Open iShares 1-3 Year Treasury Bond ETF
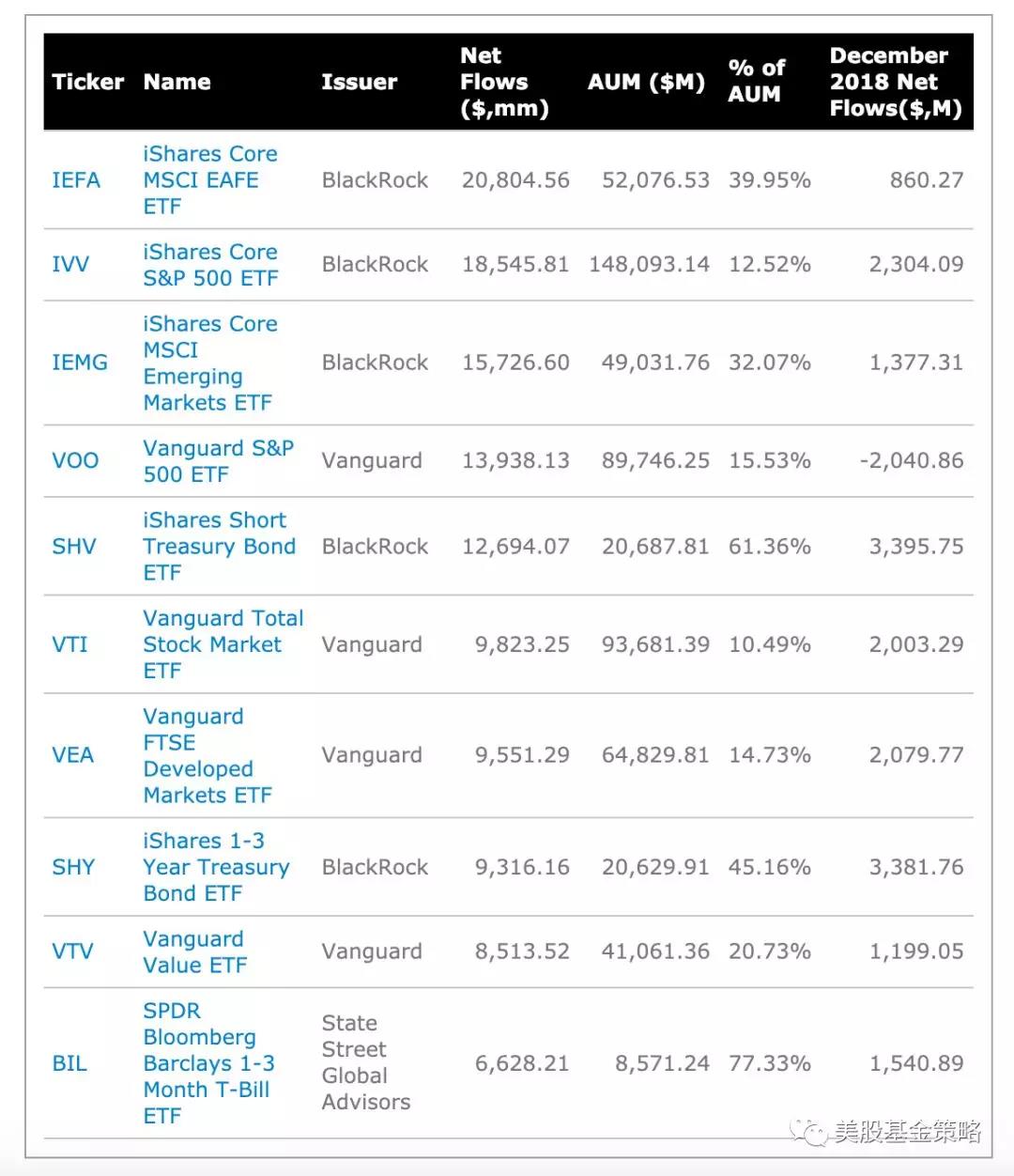This screenshot has height=1176, width=1014. [x=216, y=867]
